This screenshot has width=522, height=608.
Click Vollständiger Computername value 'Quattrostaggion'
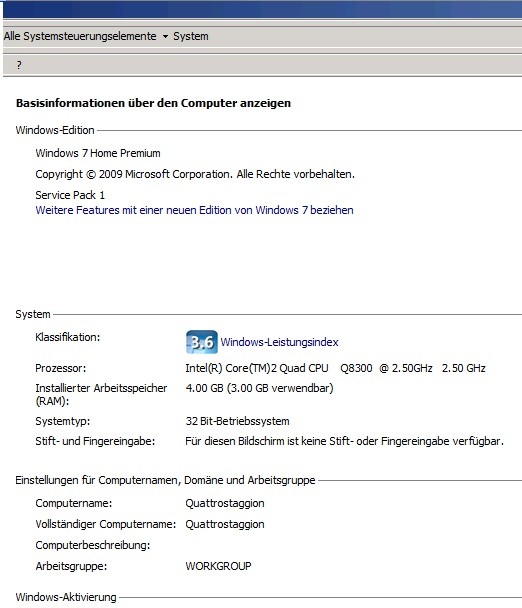225,524
